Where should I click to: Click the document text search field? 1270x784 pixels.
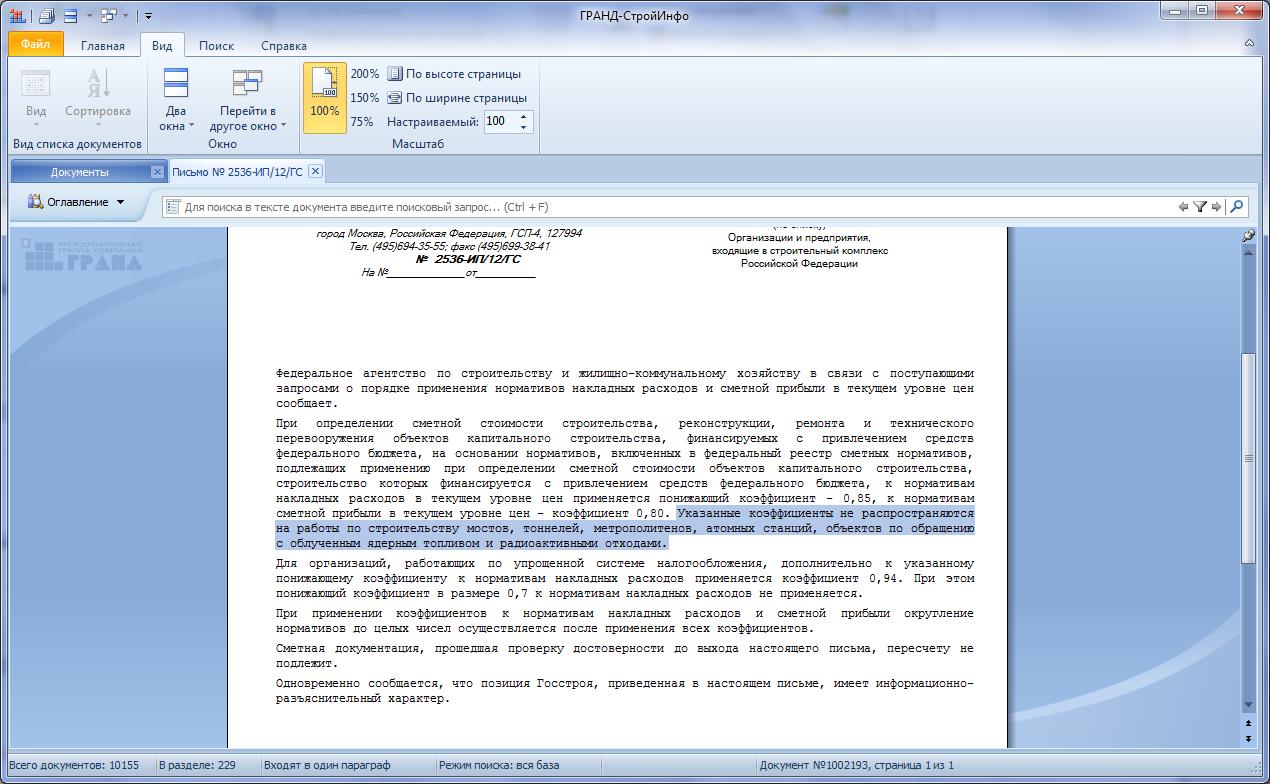tap(670, 207)
